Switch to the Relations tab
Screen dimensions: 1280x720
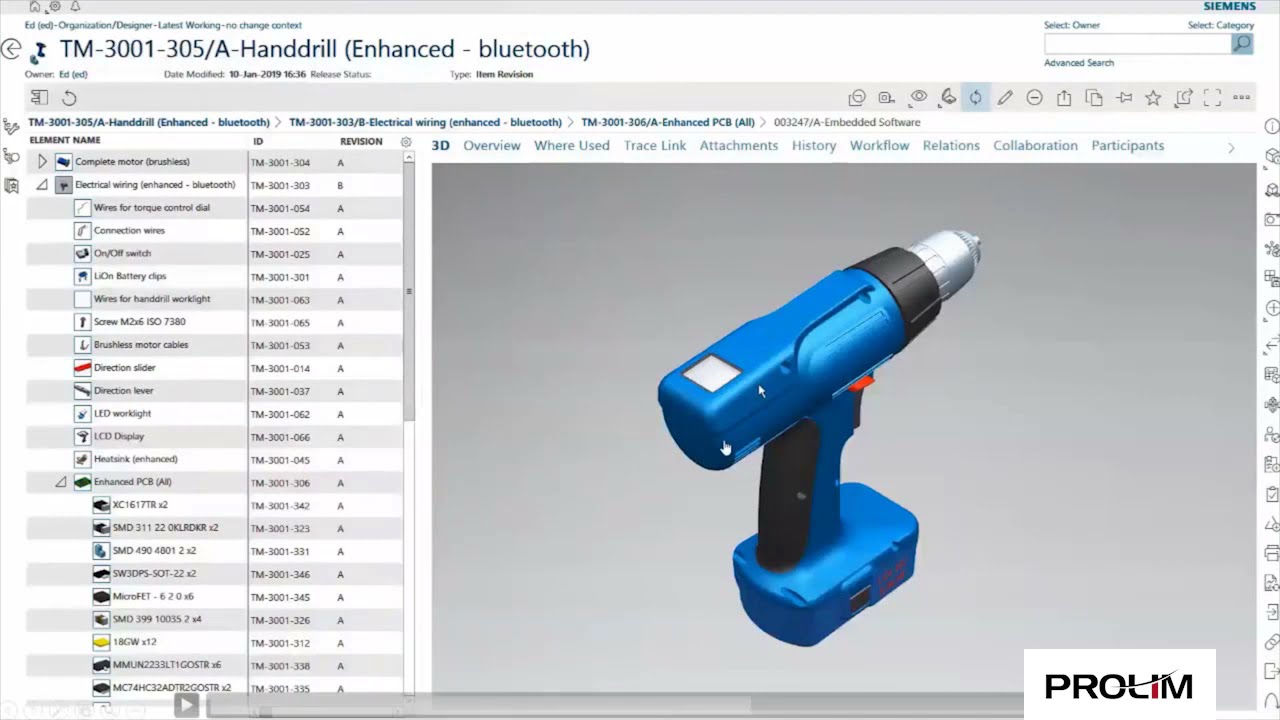(951, 146)
